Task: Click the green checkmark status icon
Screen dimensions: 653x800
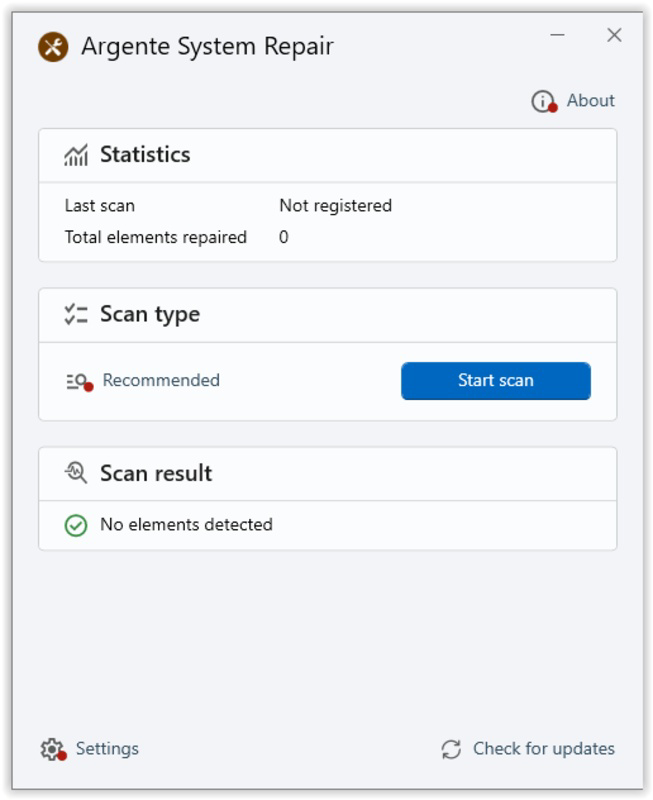Action: tap(76, 525)
